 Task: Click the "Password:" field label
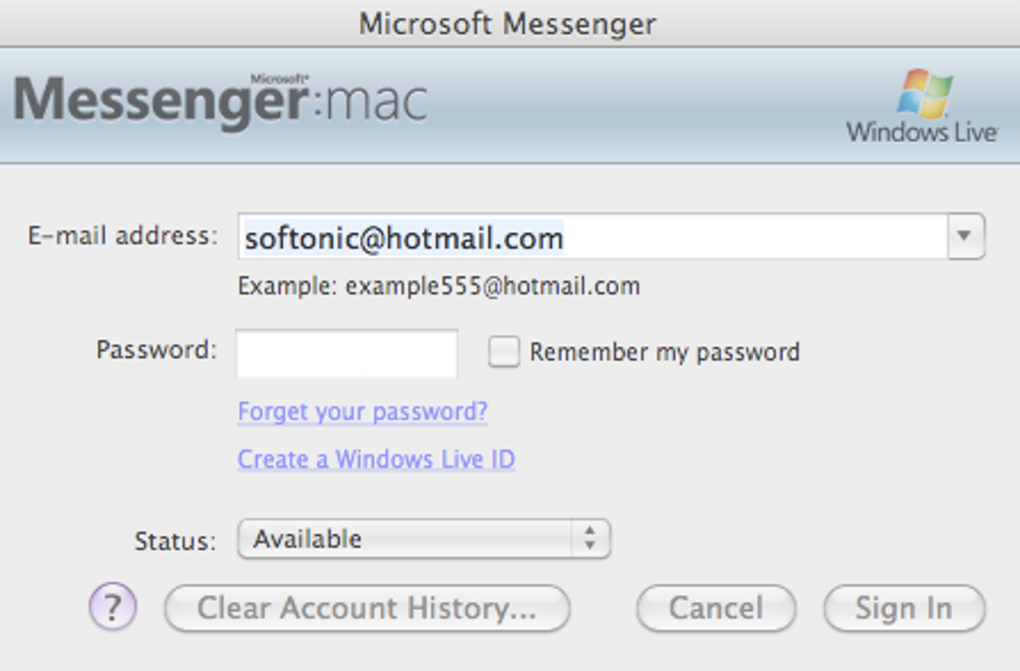pos(156,350)
